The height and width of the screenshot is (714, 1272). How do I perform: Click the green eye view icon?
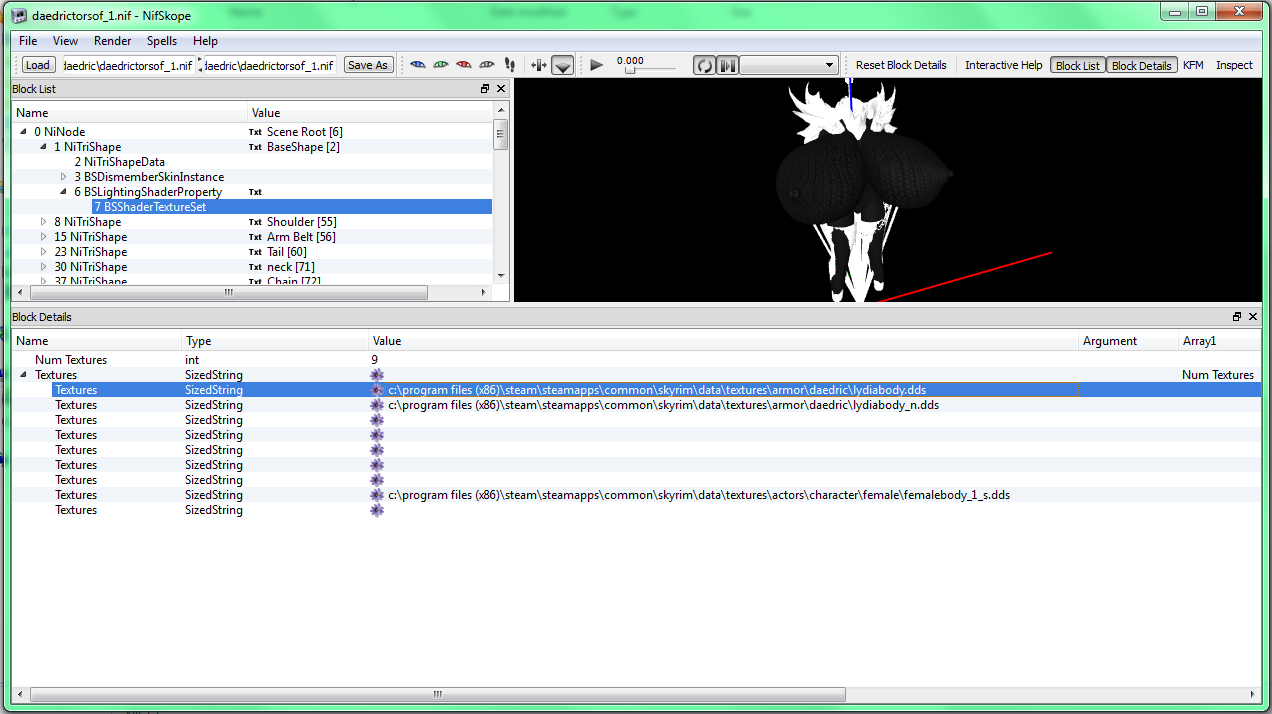pos(440,65)
